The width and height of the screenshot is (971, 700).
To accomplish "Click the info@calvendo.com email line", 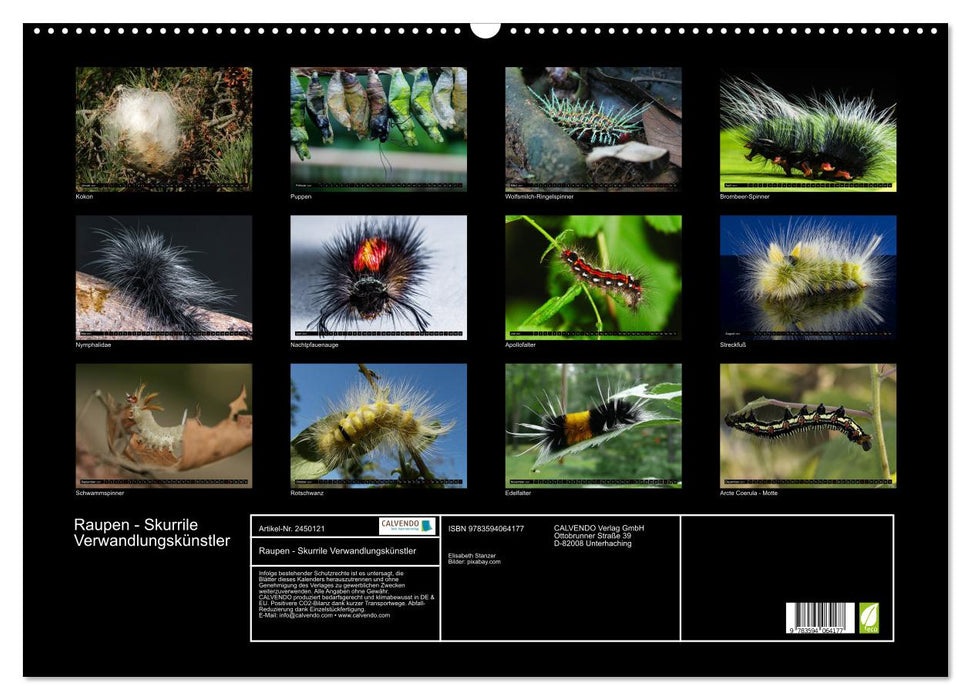I will [324, 615].
